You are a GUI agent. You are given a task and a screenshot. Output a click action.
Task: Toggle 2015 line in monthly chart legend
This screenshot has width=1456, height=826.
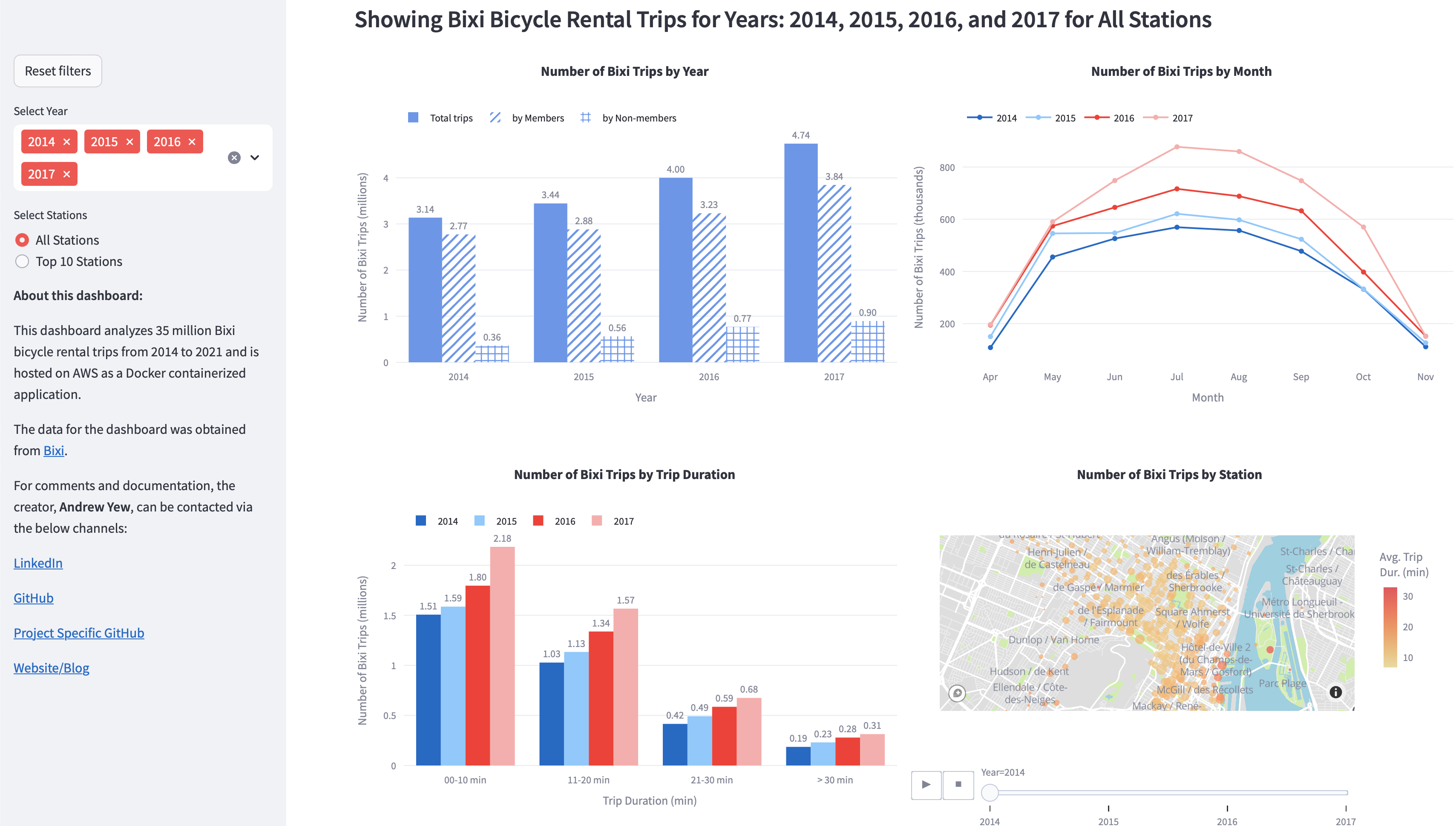click(x=1051, y=118)
